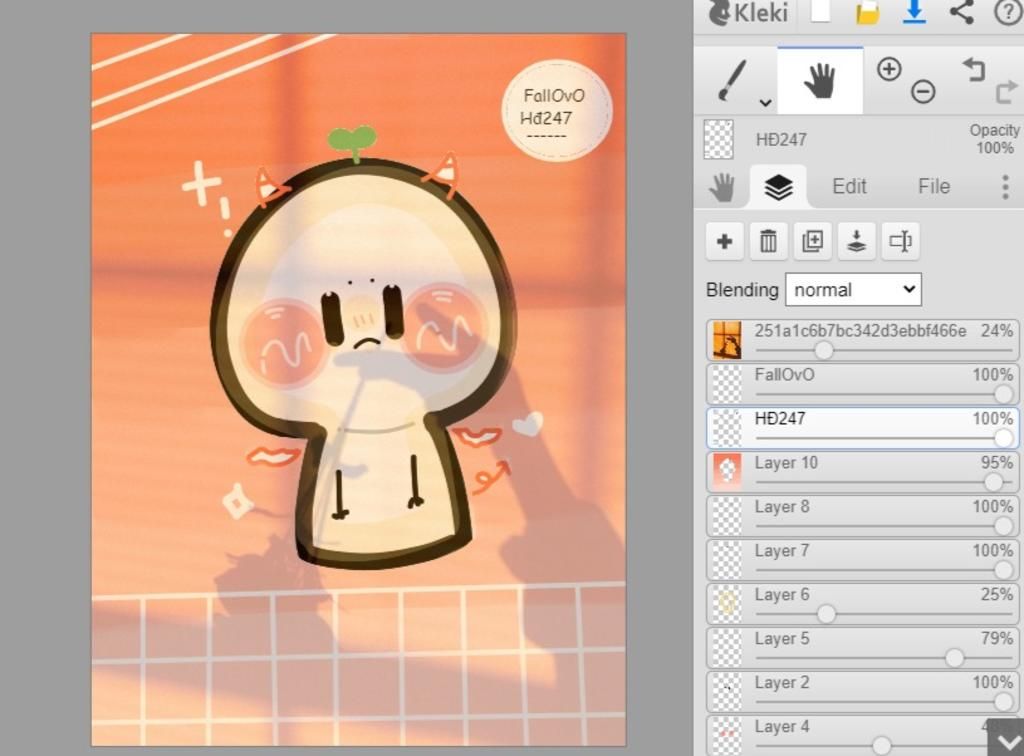Open the three-dot more options menu

click(1005, 187)
